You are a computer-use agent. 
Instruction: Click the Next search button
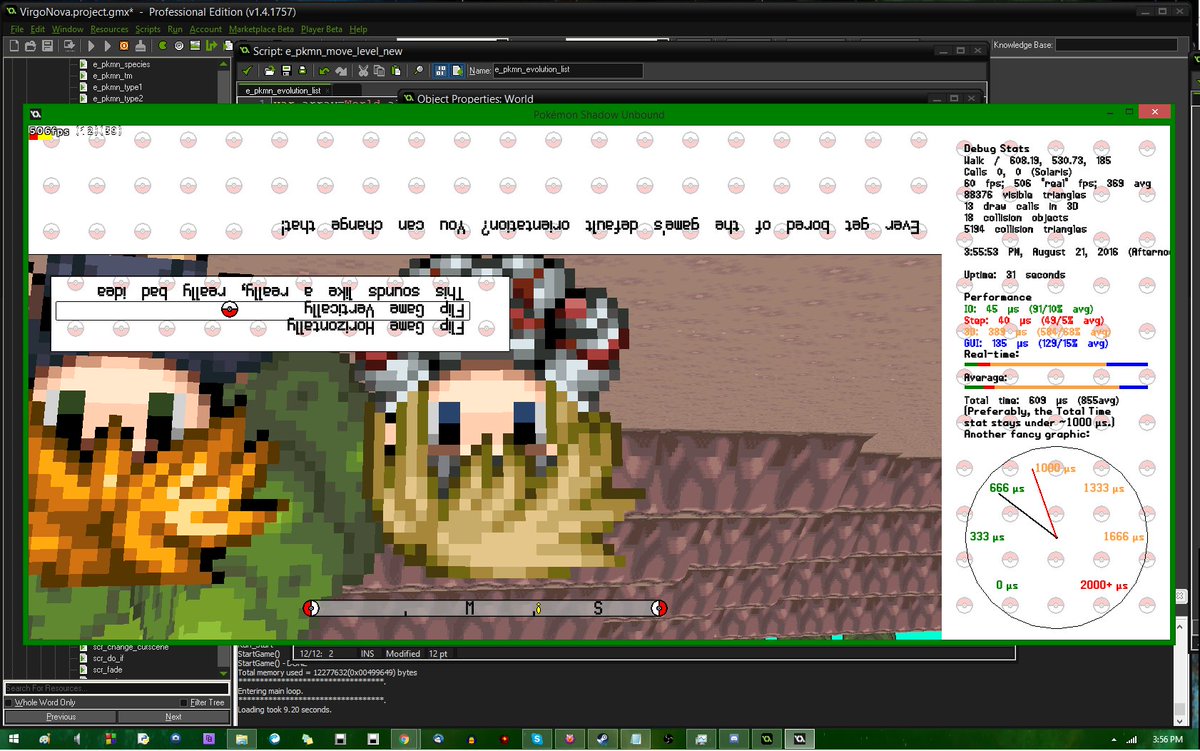(173, 717)
